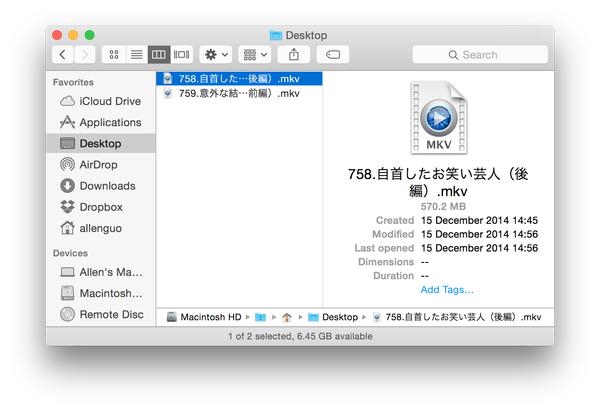The height and width of the screenshot is (411, 600).
Task: Click the Devices sidebar heading
Action: [70, 253]
